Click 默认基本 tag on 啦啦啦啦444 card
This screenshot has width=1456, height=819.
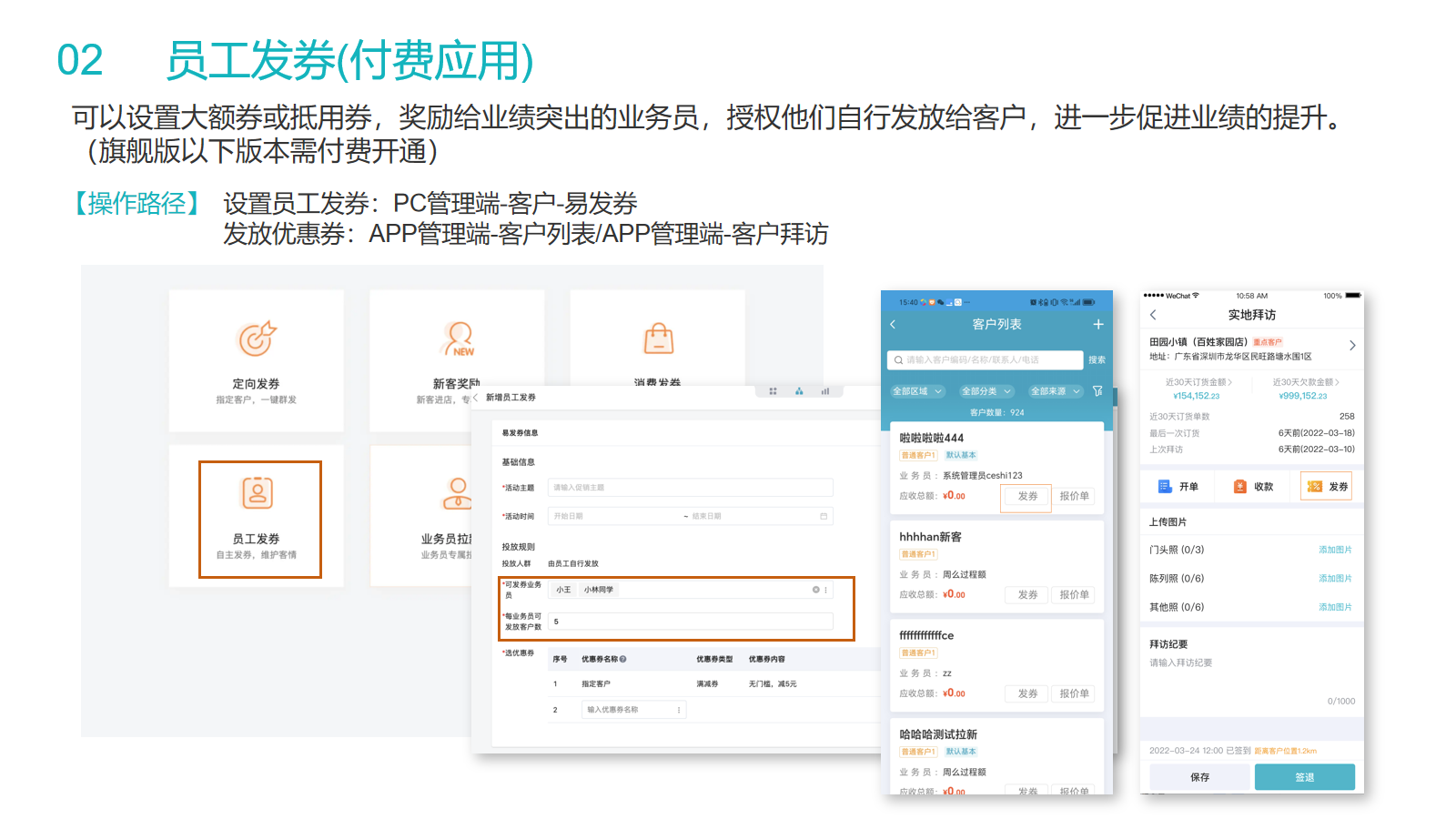(x=960, y=455)
